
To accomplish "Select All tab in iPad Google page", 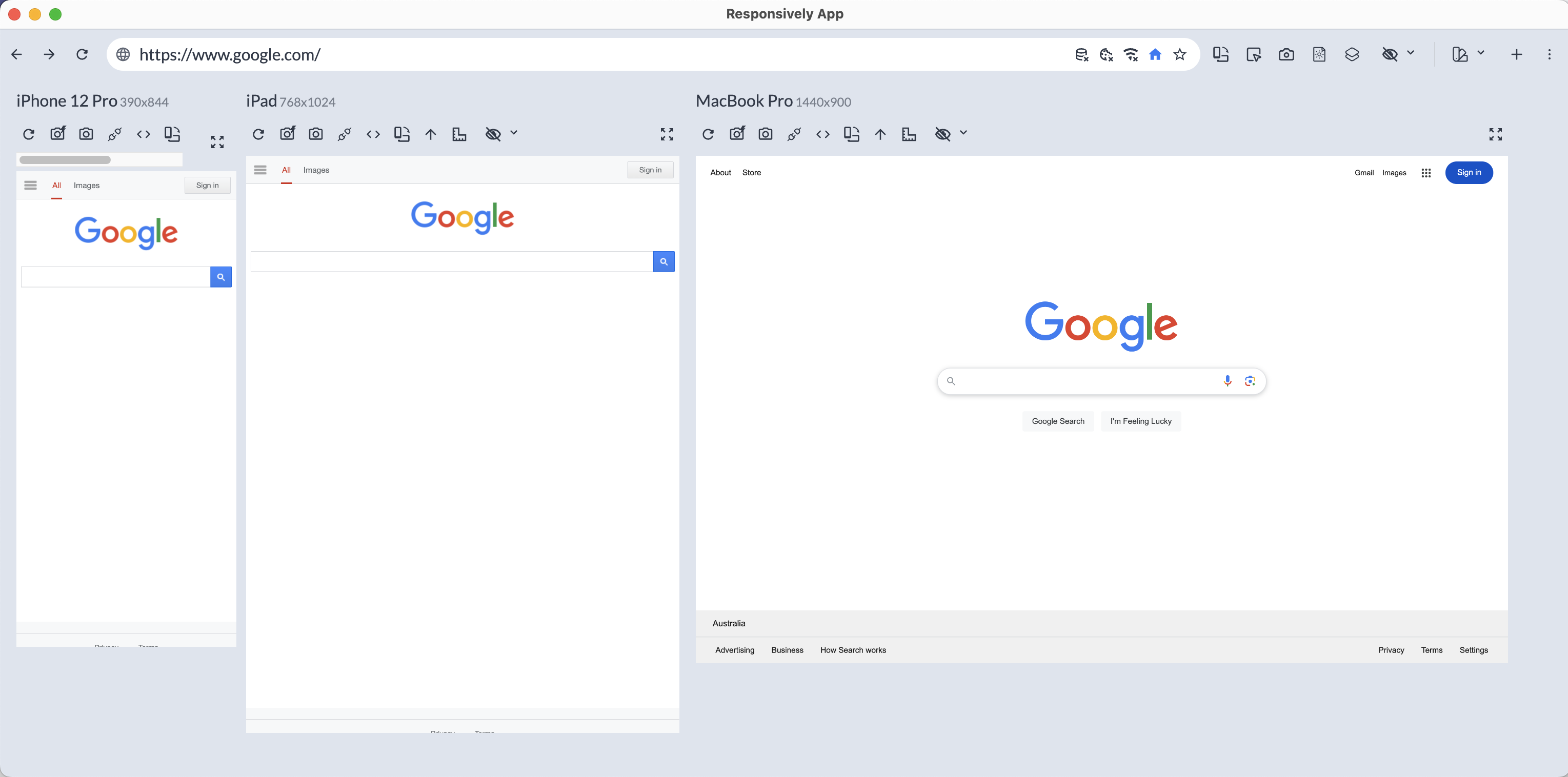I will pos(286,170).
